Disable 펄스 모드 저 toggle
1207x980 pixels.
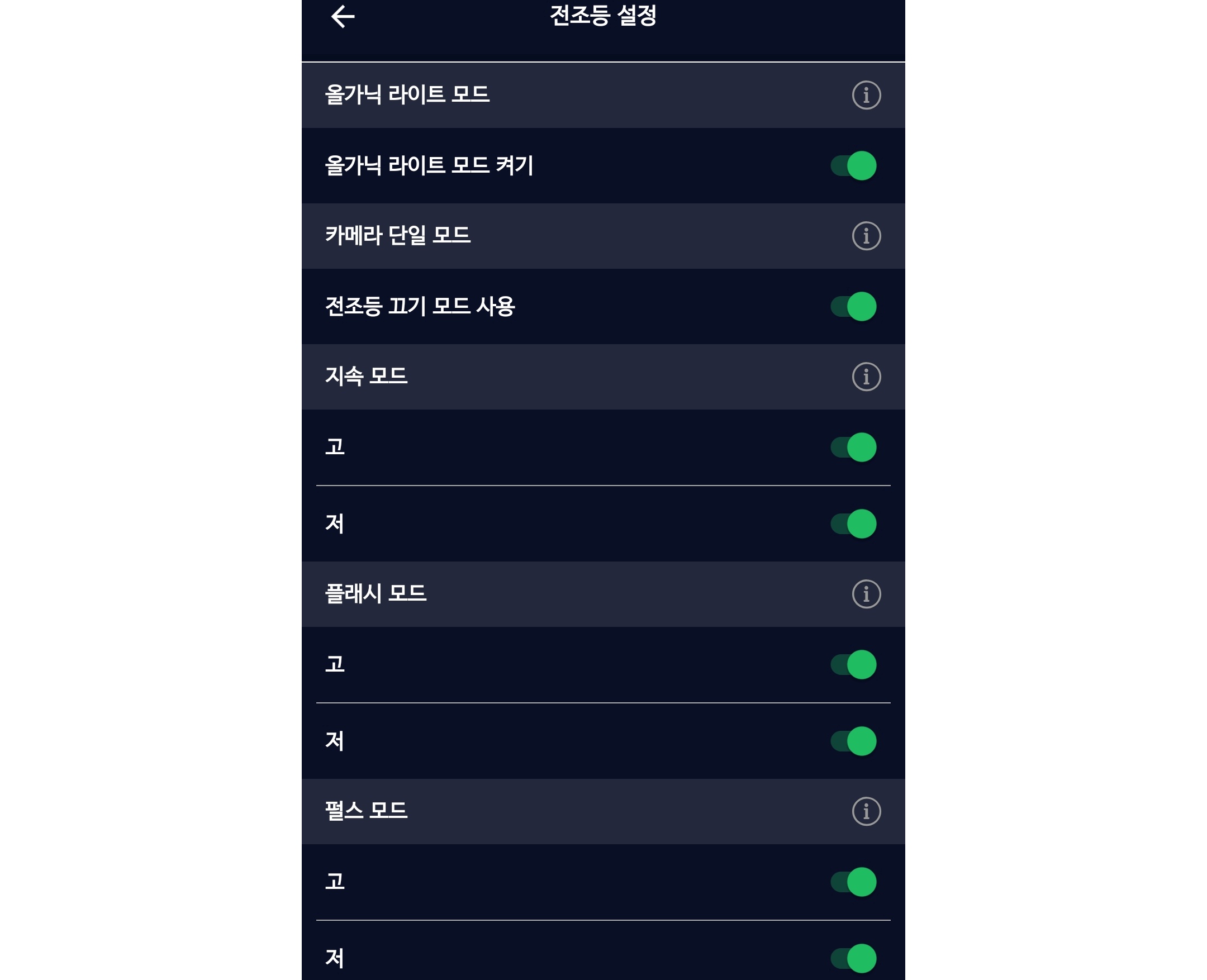[853, 958]
